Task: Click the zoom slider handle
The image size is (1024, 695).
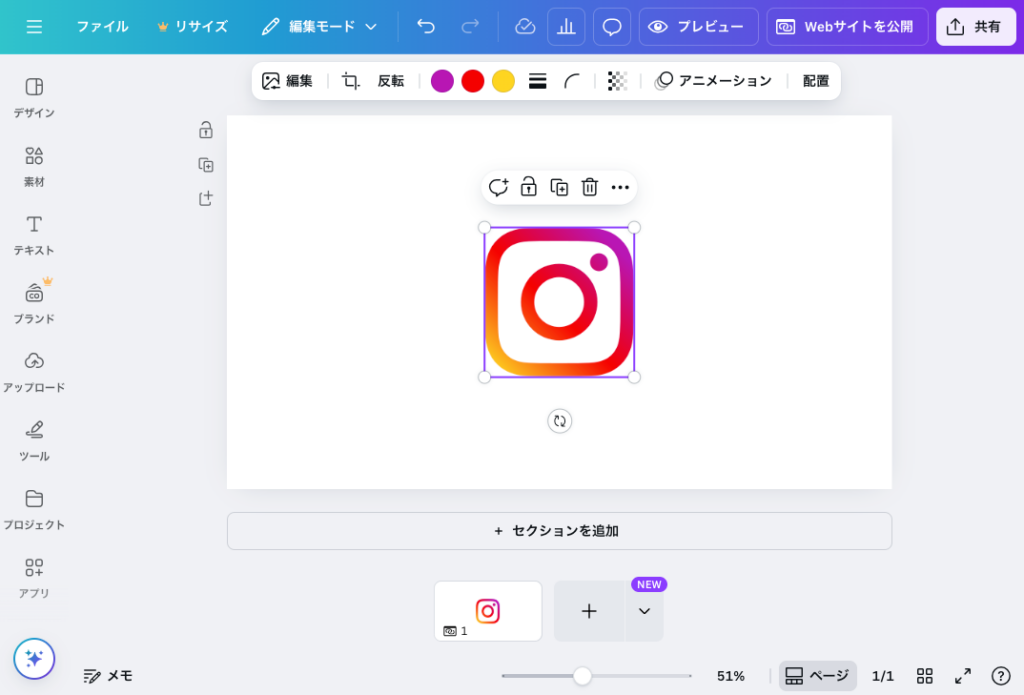Action: [582, 676]
